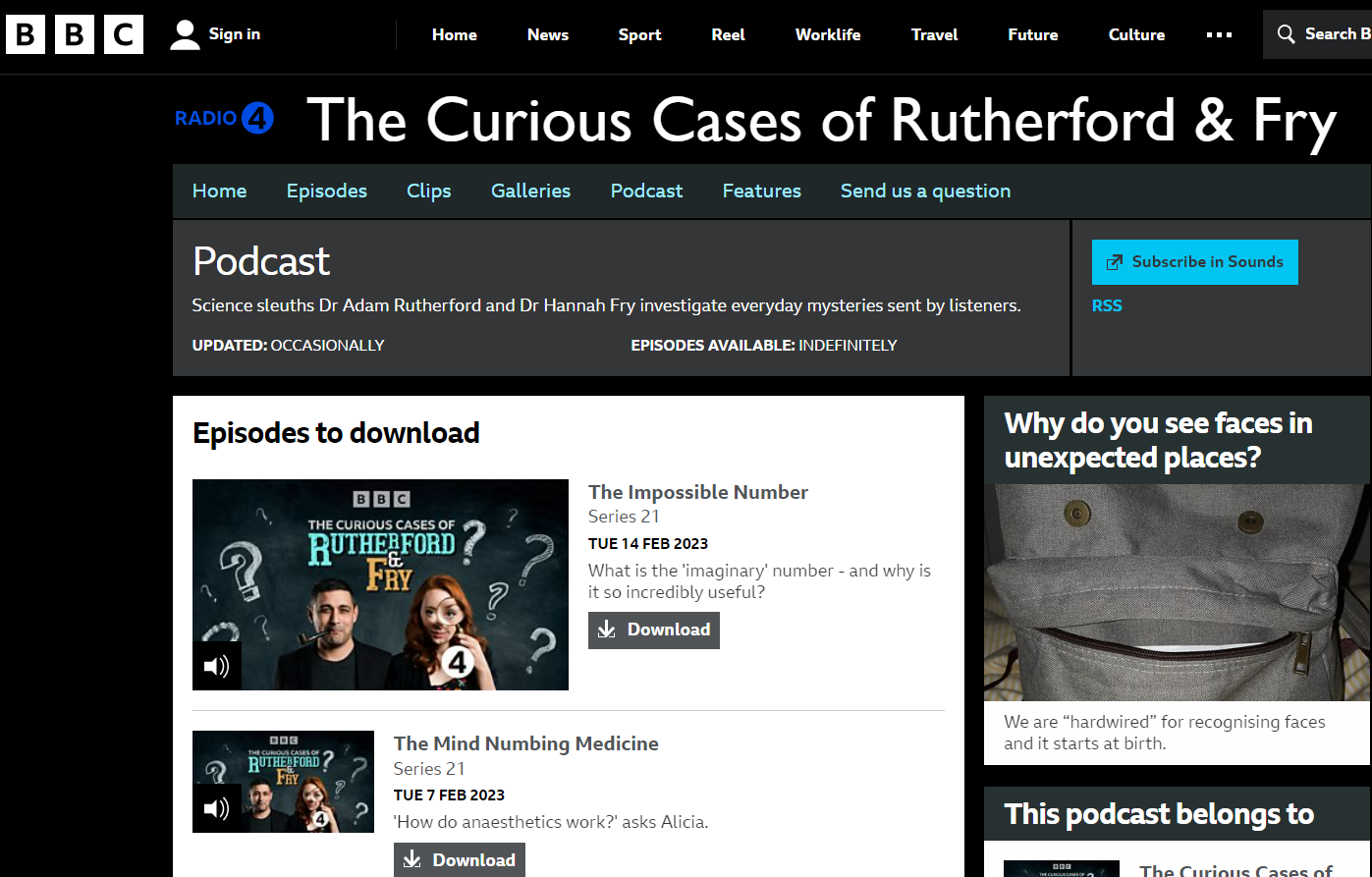The height and width of the screenshot is (877, 1372).
Task: Download The Impossible Number episode
Action: pos(654,630)
